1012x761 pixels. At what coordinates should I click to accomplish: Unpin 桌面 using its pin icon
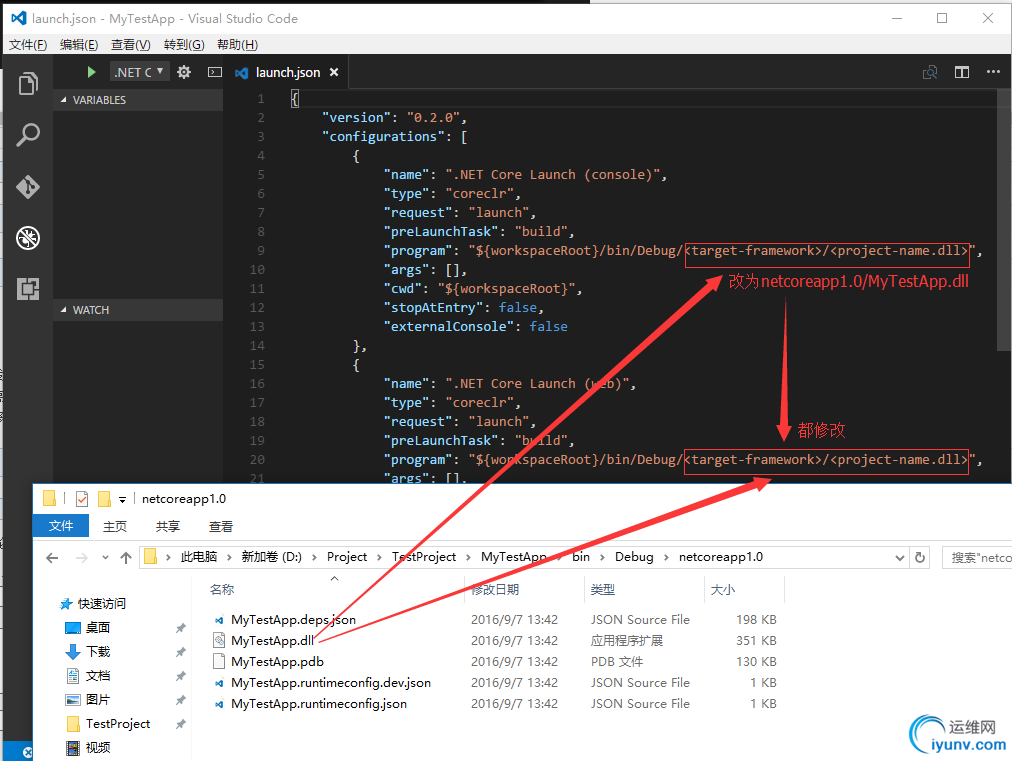pyautogui.click(x=181, y=628)
